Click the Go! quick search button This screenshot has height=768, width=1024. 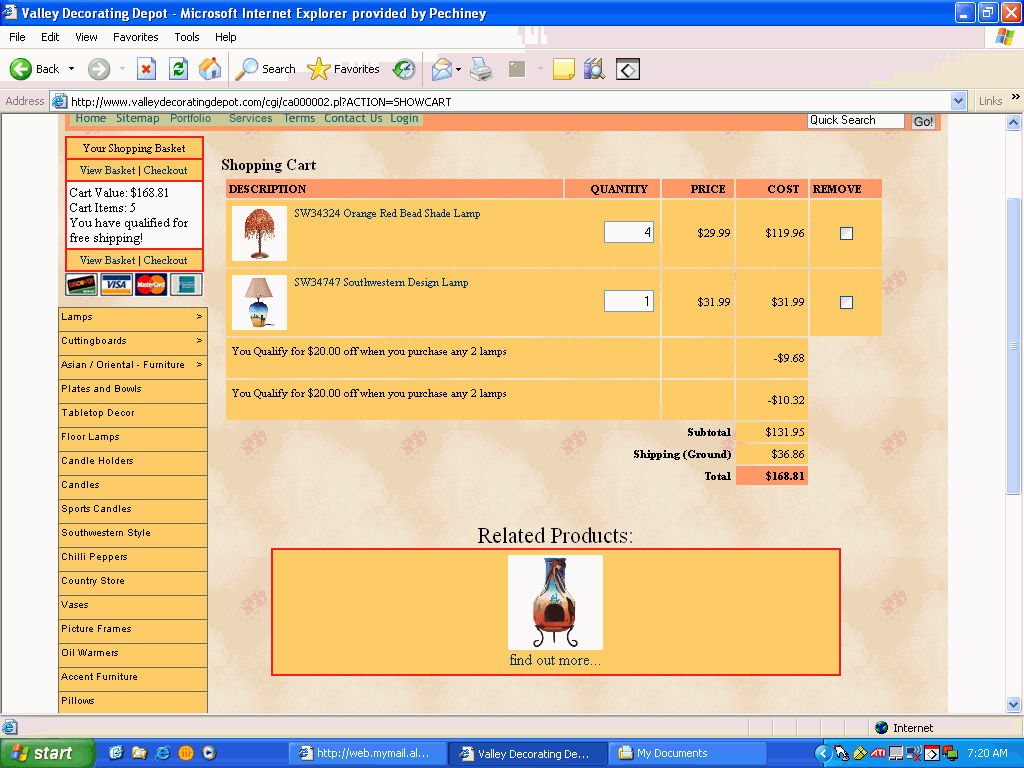click(923, 121)
